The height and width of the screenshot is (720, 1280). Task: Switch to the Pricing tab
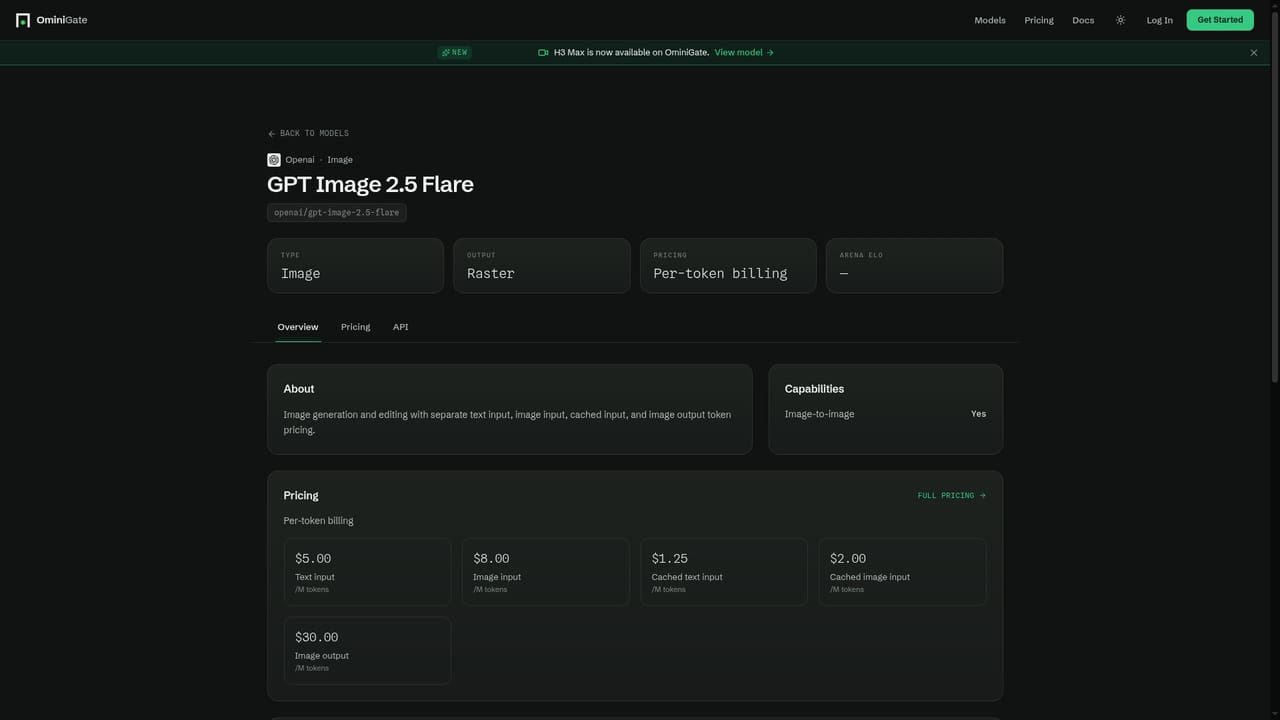tap(355, 327)
